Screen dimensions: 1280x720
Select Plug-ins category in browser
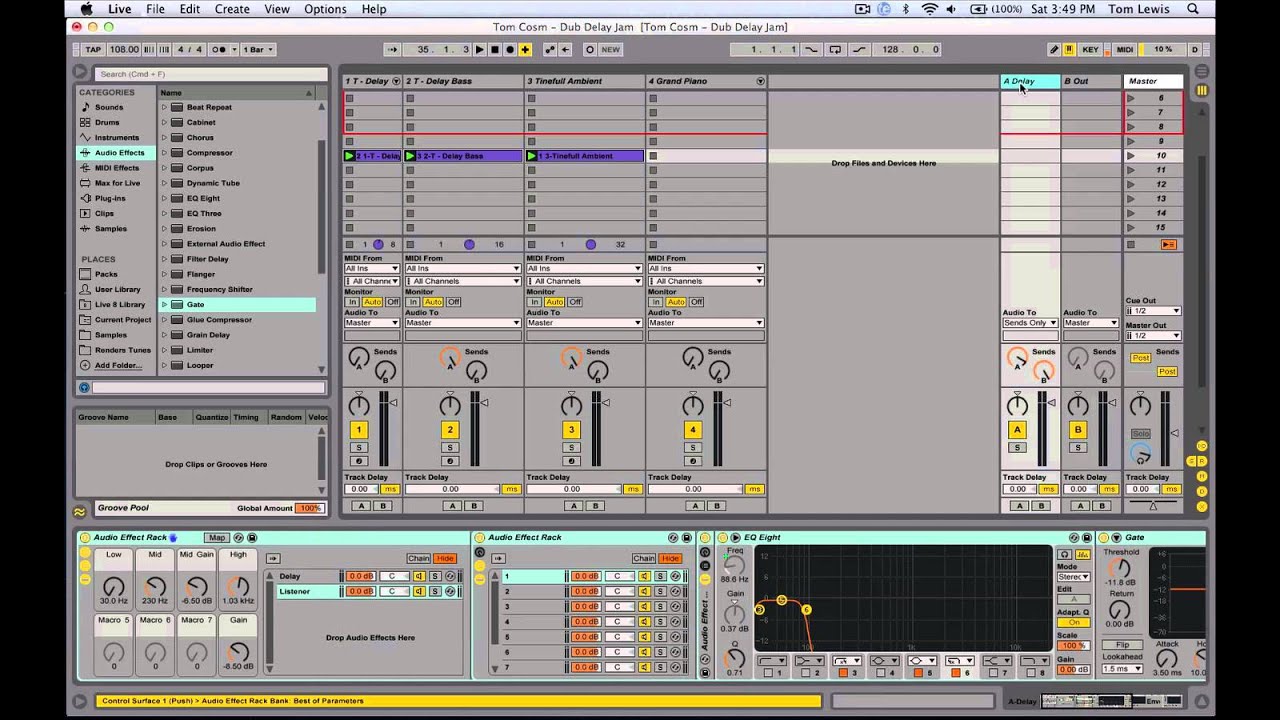pyautogui.click(x=110, y=198)
